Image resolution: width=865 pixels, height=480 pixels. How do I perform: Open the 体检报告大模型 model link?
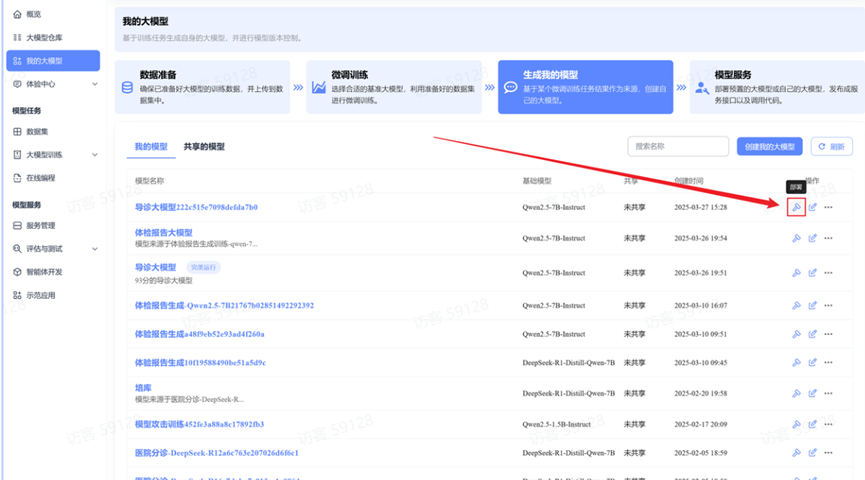[x=164, y=233]
